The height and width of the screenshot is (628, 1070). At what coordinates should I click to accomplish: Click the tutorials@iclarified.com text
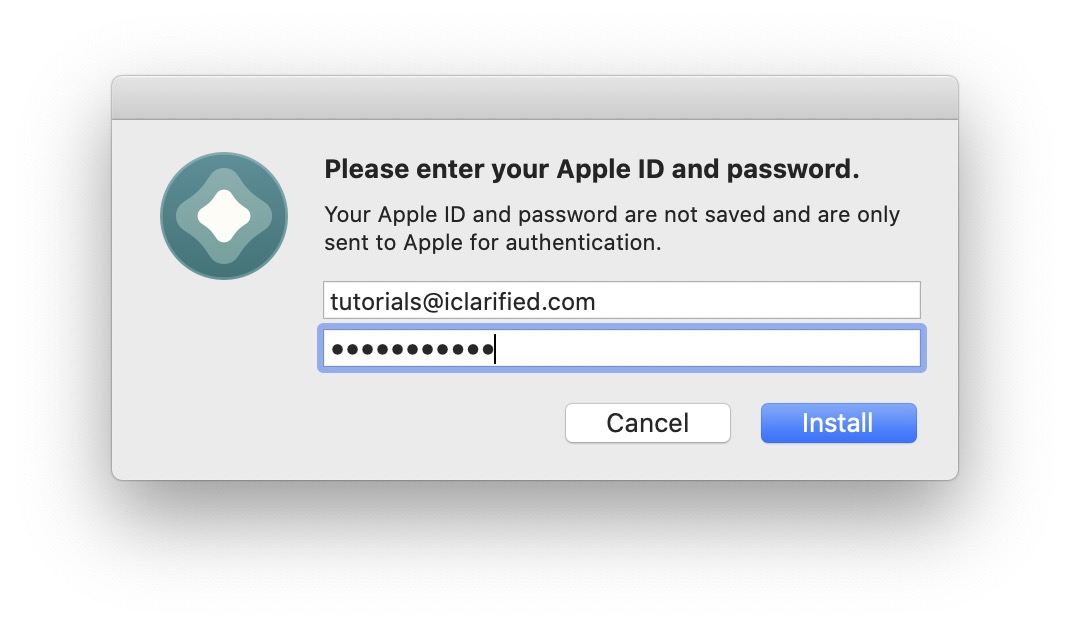pos(463,301)
